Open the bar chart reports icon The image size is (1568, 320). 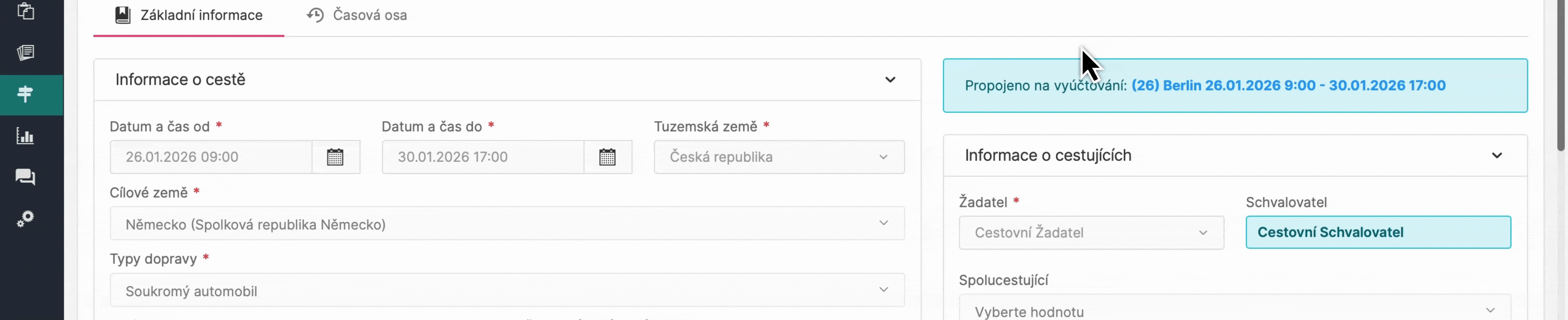pos(25,136)
